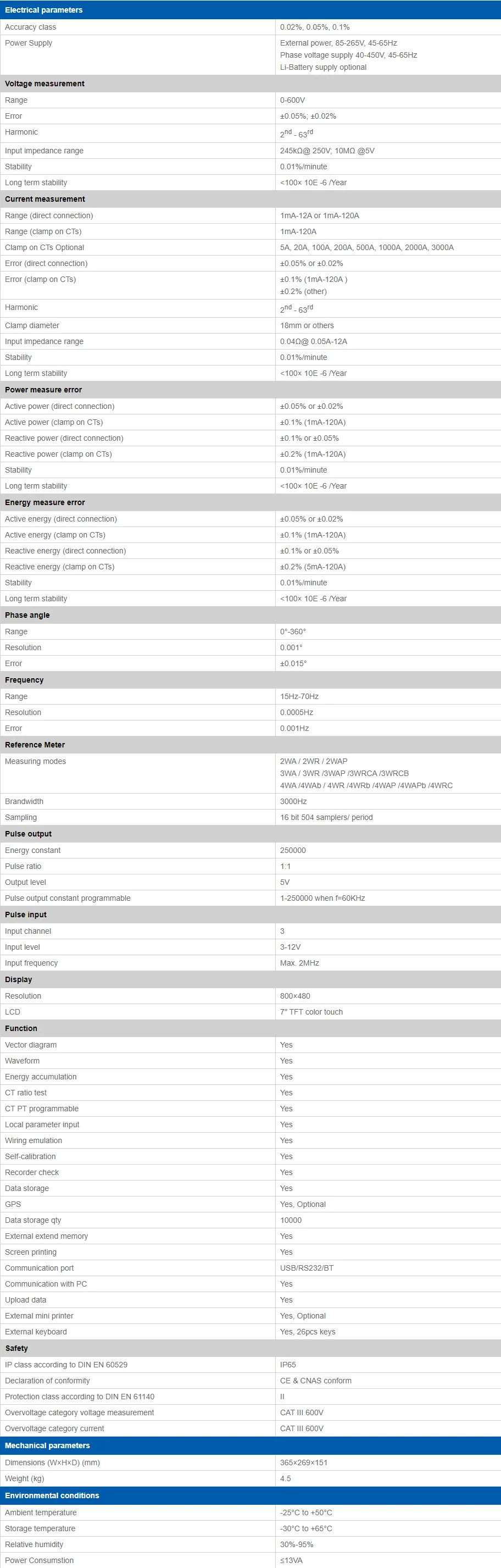
Task: Click the Pulse input heading
Action: 26,915
